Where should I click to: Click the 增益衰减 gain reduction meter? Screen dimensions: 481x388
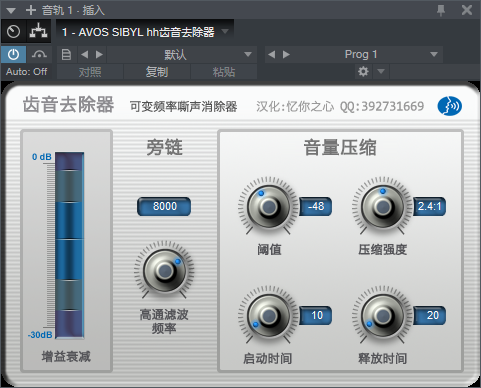tap(69, 245)
